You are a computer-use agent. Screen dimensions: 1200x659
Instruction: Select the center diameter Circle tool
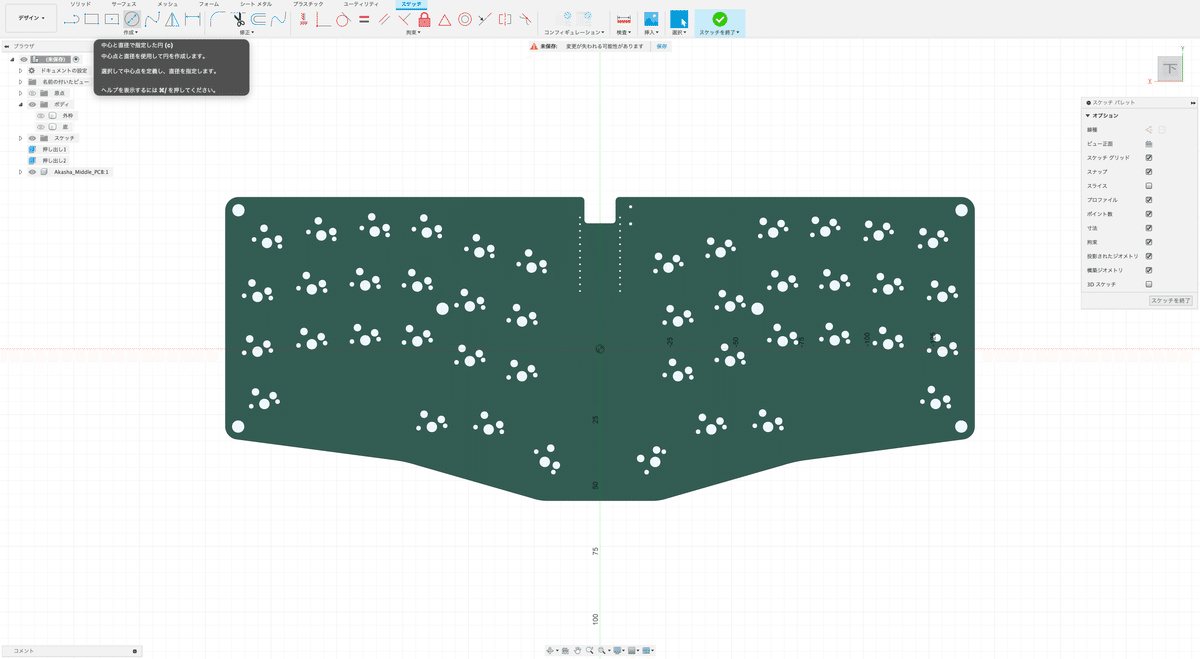[132, 18]
